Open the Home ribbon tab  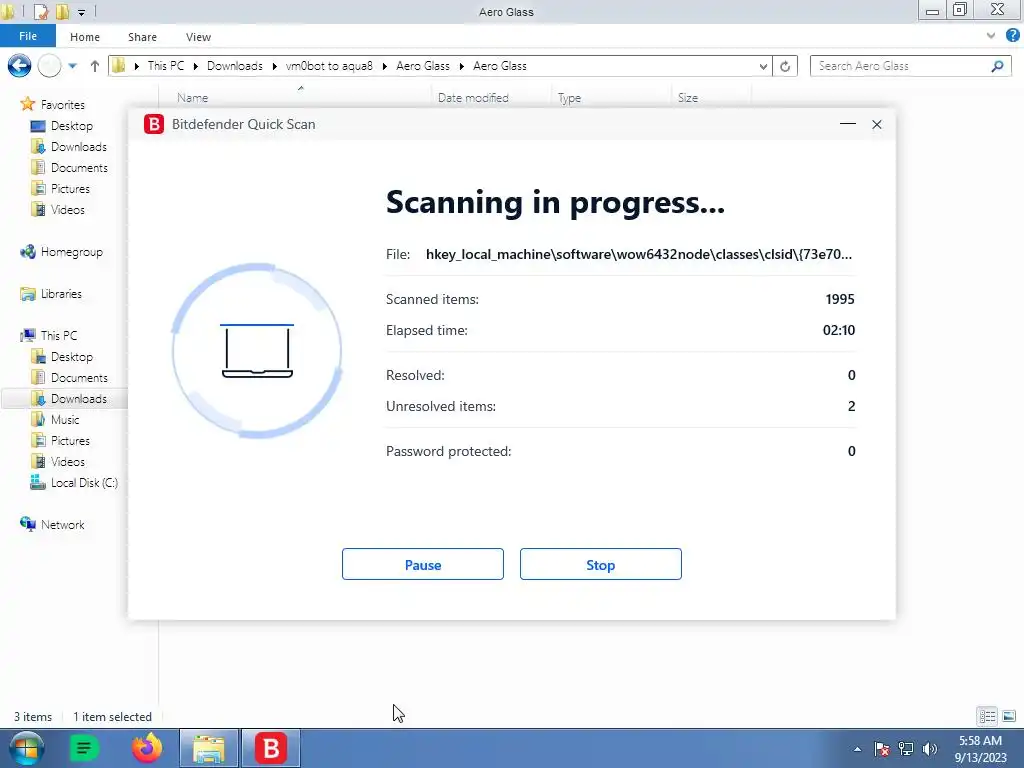85,37
